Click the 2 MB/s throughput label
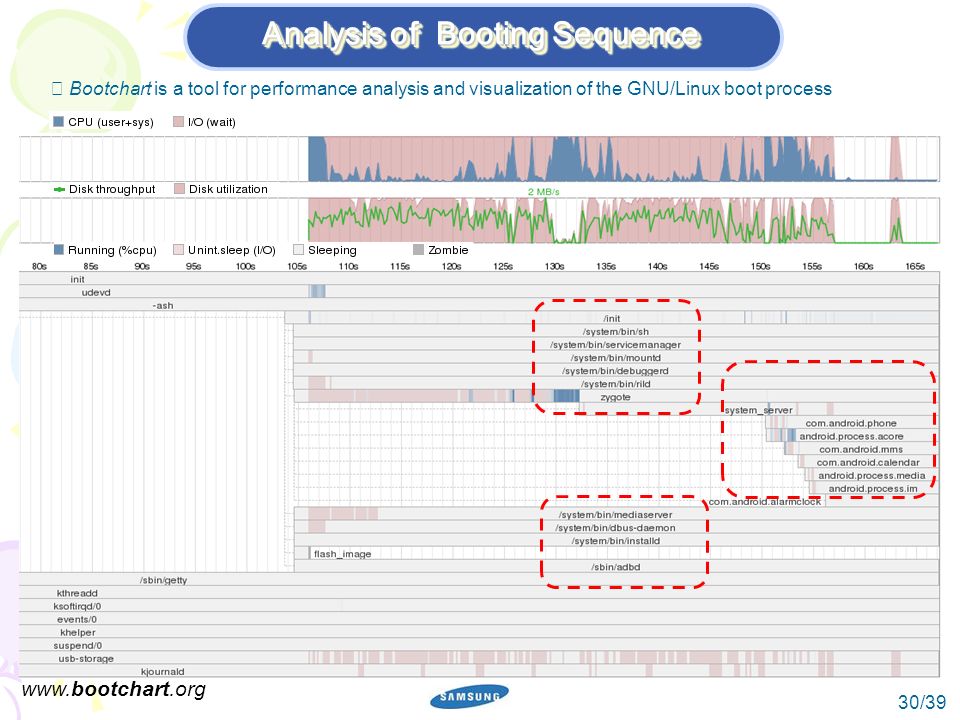The image size is (960, 720). 544,192
